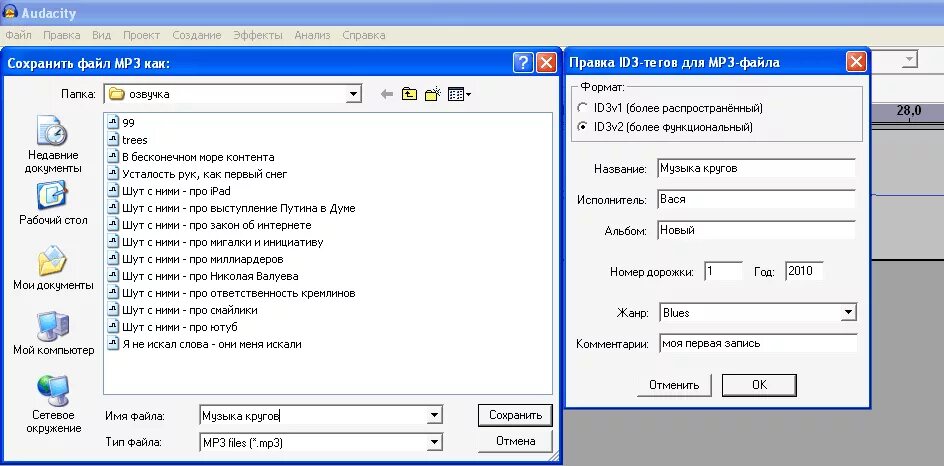Screen dimensions: 944x466
Task: Open Сетевое окружение in the sidebar
Action: point(53,405)
